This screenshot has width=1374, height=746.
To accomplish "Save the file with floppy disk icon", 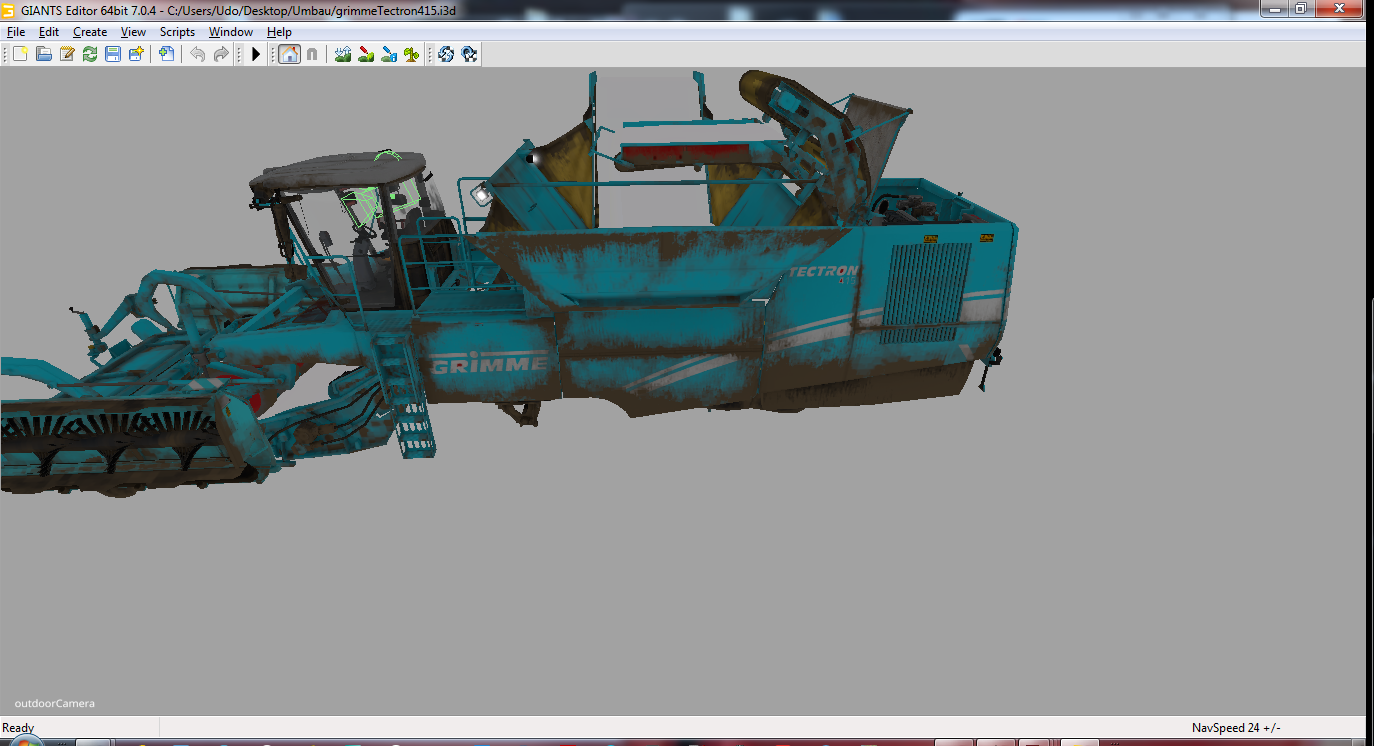I will (x=113, y=54).
